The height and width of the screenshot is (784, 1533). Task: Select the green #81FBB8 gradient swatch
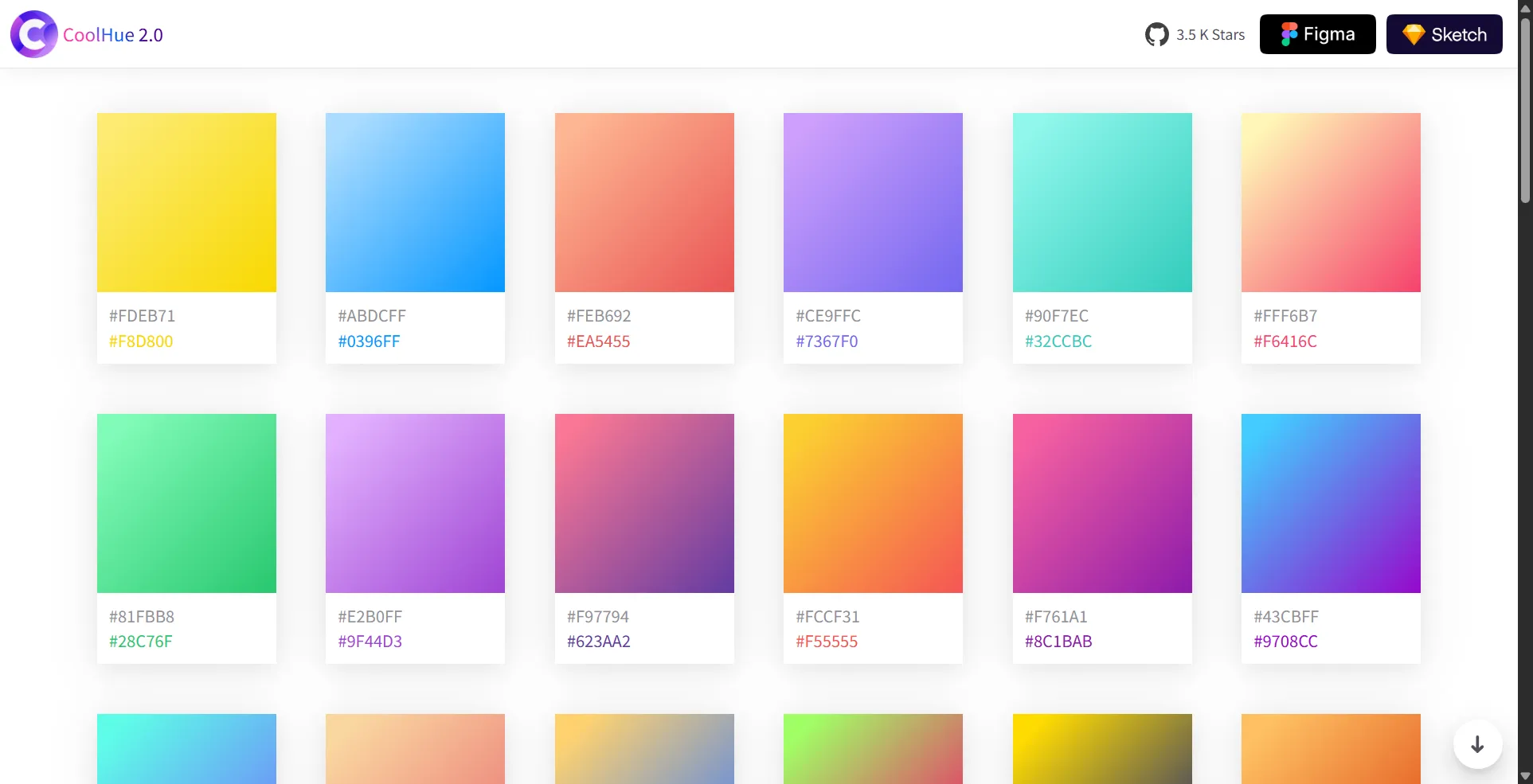(186, 503)
